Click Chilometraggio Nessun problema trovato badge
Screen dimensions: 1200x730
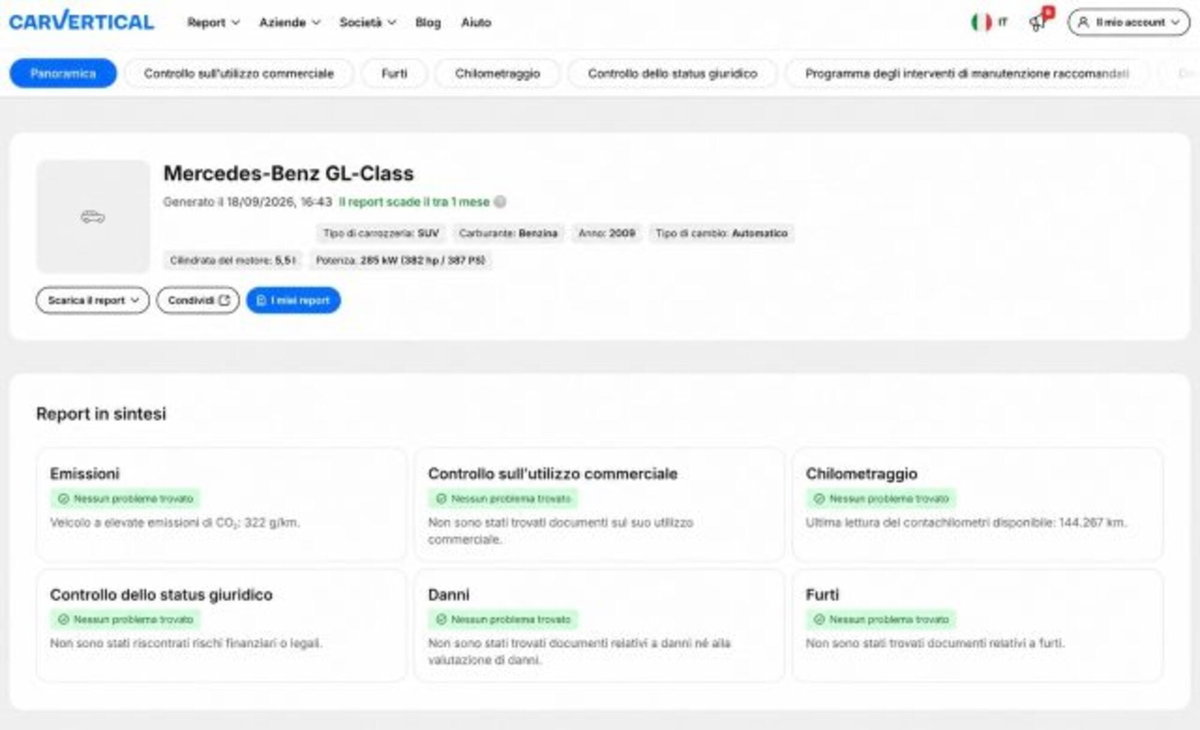pos(881,498)
